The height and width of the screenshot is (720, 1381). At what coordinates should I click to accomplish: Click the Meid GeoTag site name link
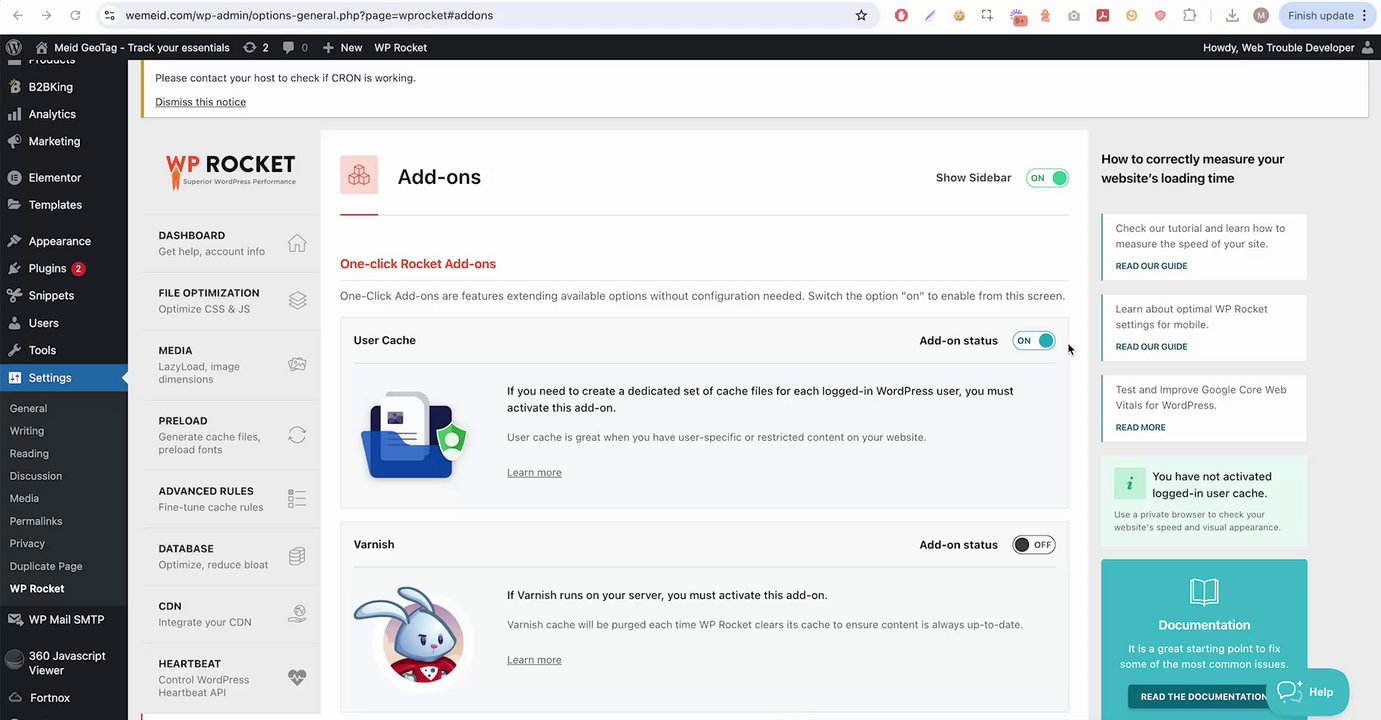tap(134, 47)
